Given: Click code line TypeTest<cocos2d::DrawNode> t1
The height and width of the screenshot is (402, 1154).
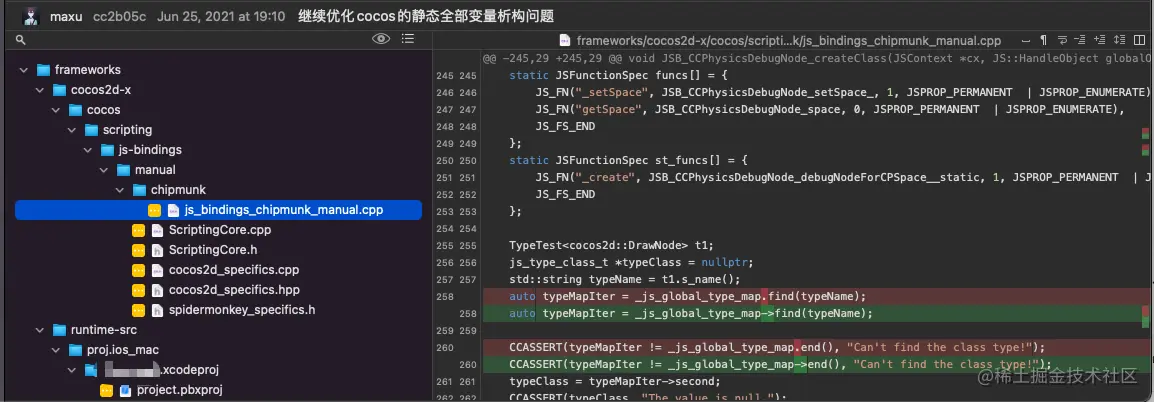Looking at the screenshot, I should point(611,245).
